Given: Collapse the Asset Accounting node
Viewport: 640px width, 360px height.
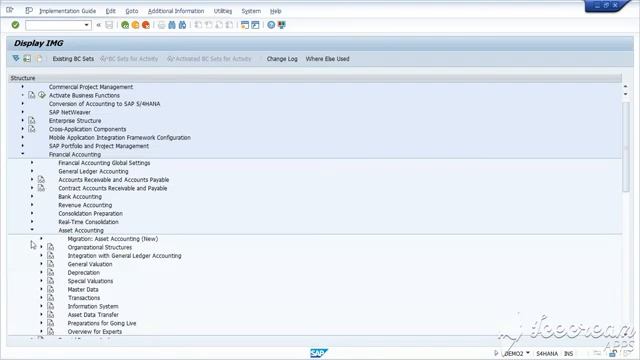Looking at the screenshot, I should click(32, 230).
